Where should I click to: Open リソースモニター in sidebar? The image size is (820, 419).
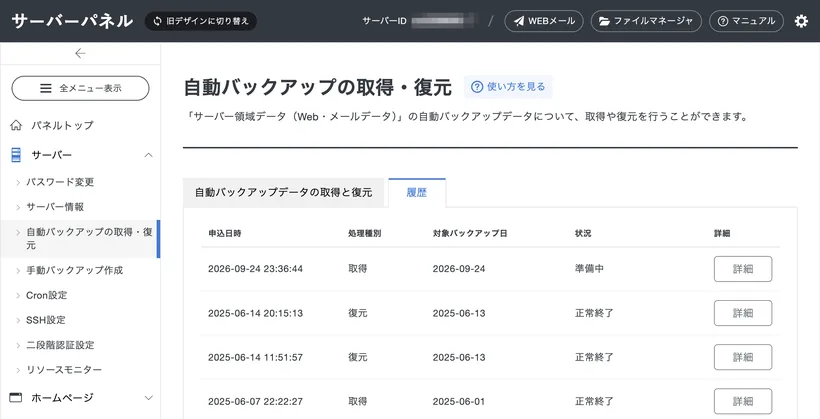[x=64, y=370]
